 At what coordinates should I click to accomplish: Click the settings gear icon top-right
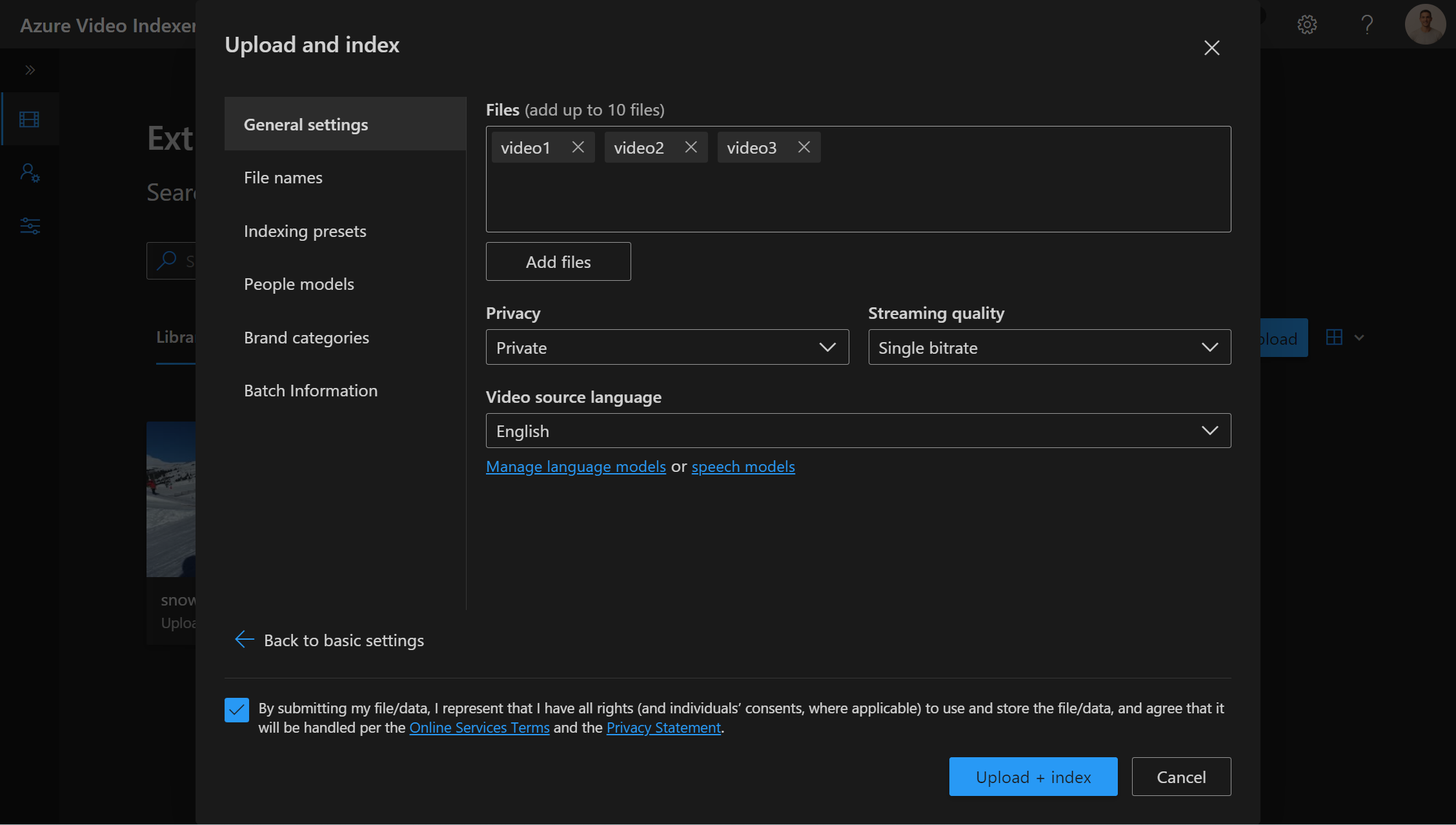(1308, 24)
